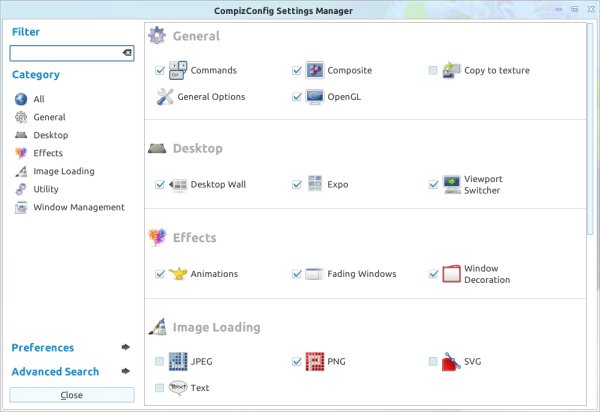Disable the Animations checkbox
Image resolution: width=600 pixels, height=412 pixels.
160,274
